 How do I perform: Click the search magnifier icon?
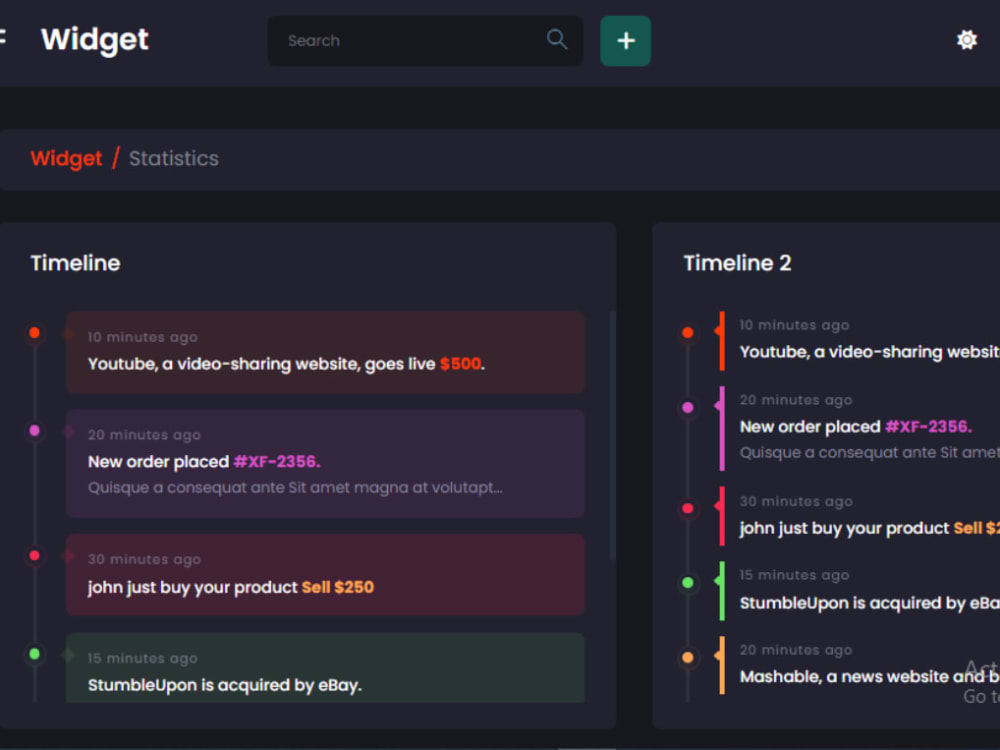pos(557,40)
